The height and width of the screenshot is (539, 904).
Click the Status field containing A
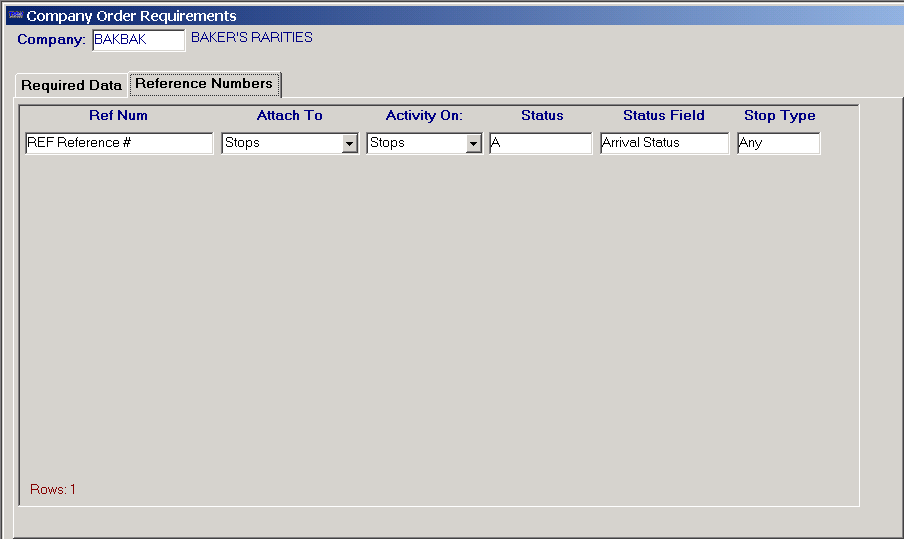click(540, 143)
